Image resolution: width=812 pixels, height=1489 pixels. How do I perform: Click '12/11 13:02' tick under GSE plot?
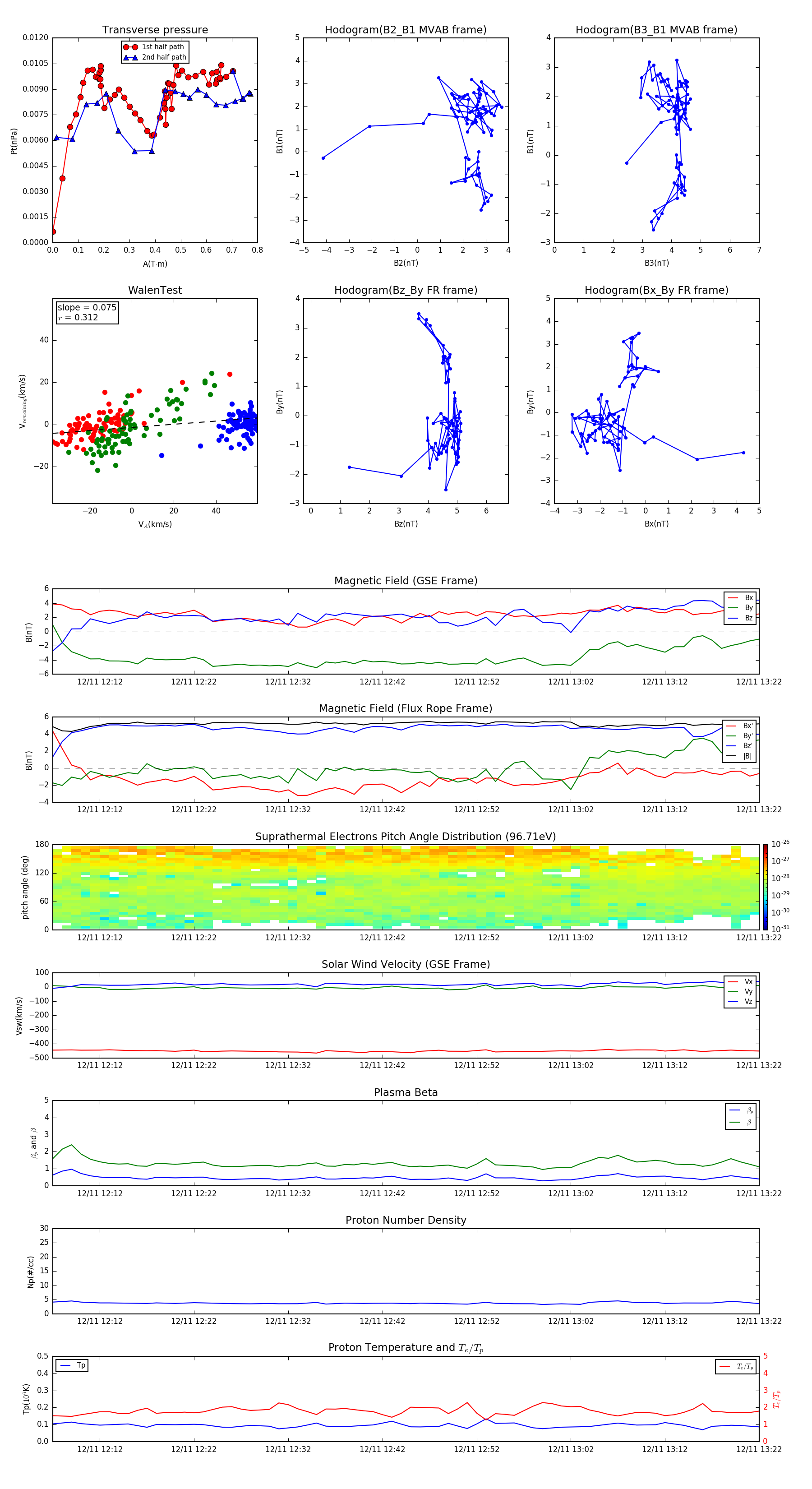(570, 682)
